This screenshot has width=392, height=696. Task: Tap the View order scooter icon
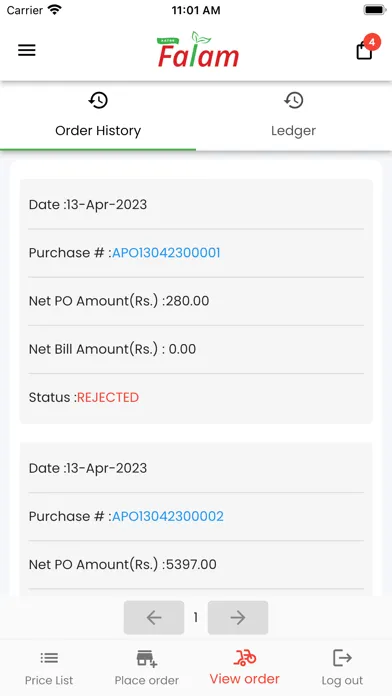pos(245,657)
